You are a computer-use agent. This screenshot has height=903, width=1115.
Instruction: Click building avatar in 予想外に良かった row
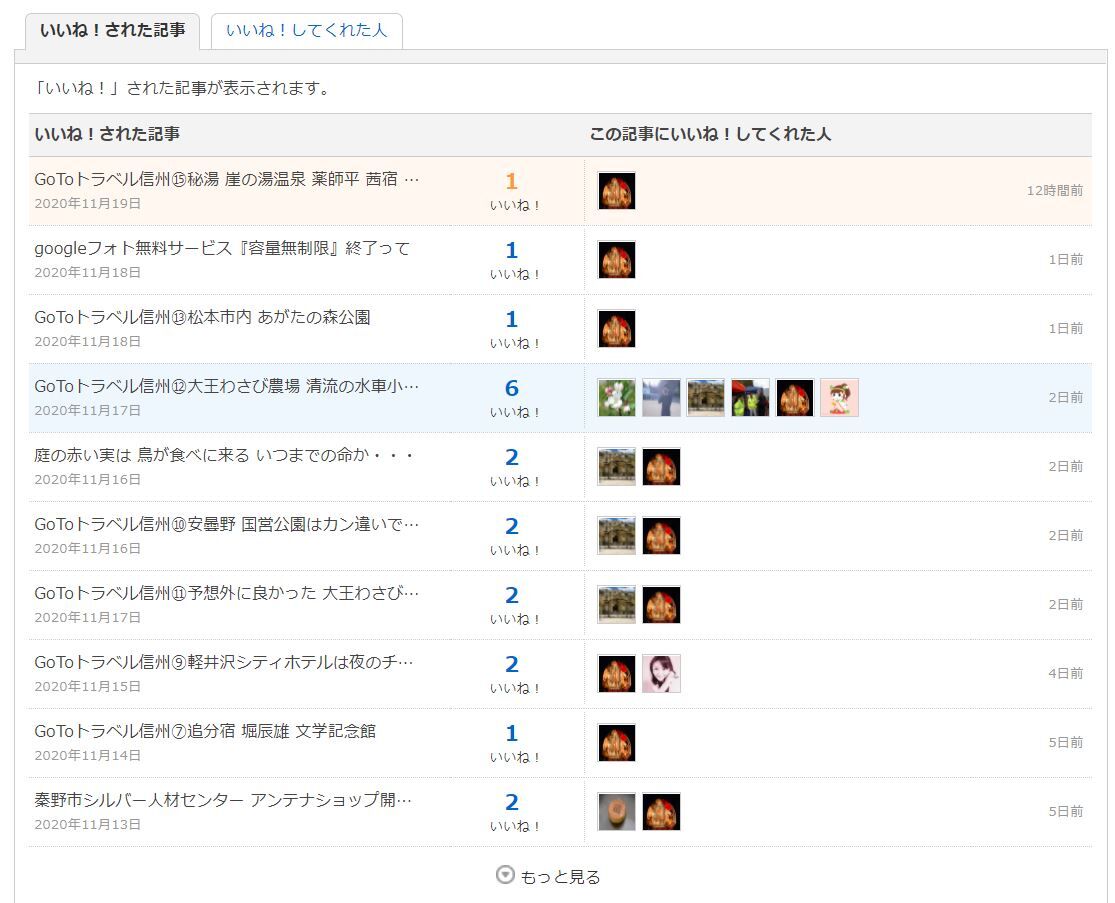click(x=617, y=604)
